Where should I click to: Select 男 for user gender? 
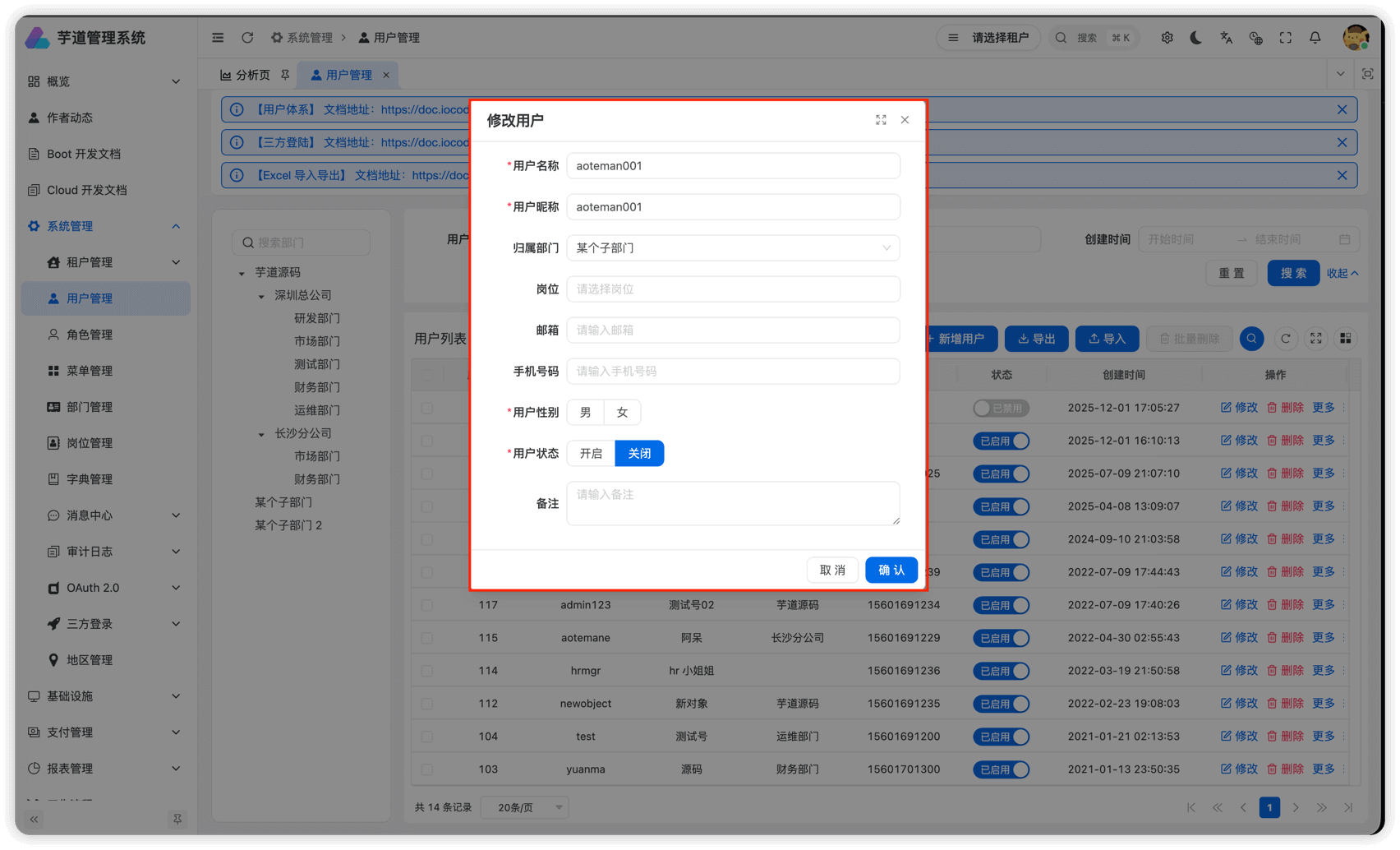click(585, 413)
